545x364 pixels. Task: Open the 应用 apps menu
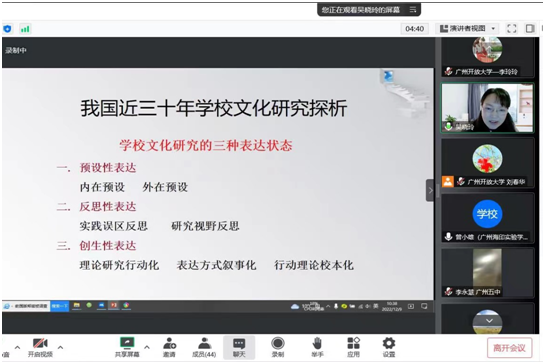click(353, 347)
